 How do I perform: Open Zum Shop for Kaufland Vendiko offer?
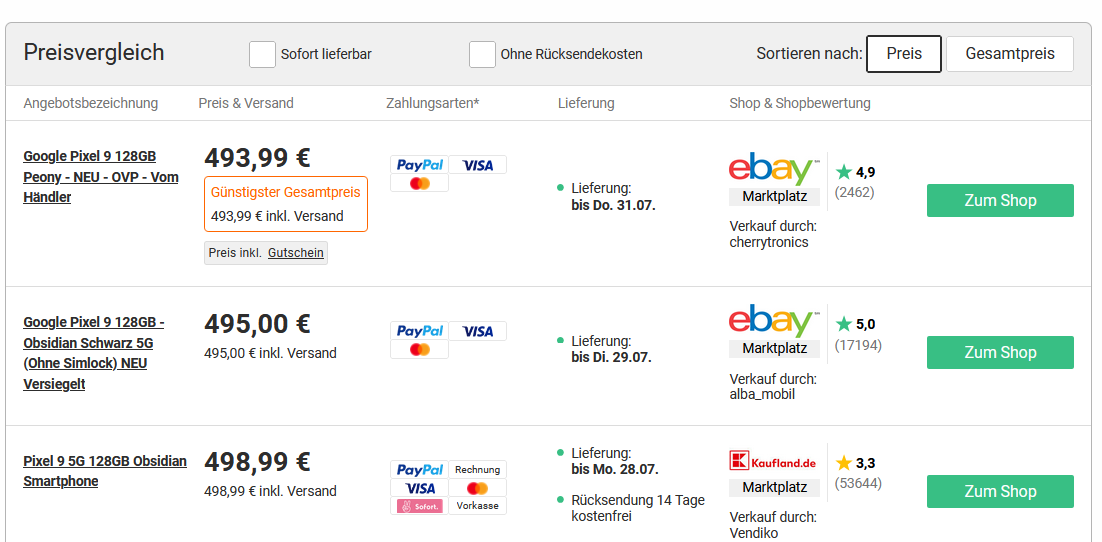(x=1000, y=491)
